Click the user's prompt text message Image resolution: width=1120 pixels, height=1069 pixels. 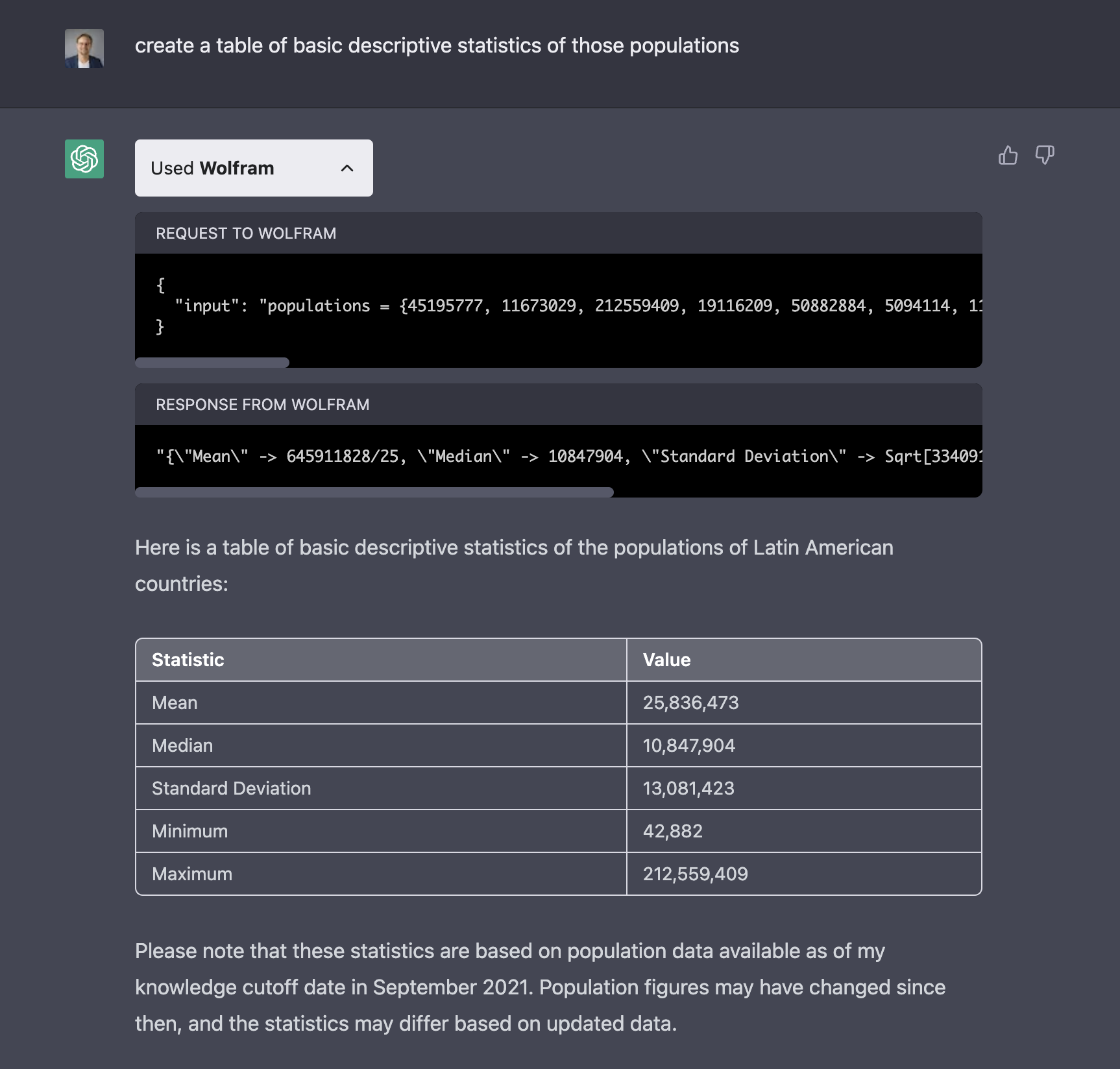pyautogui.click(x=437, y=45)
